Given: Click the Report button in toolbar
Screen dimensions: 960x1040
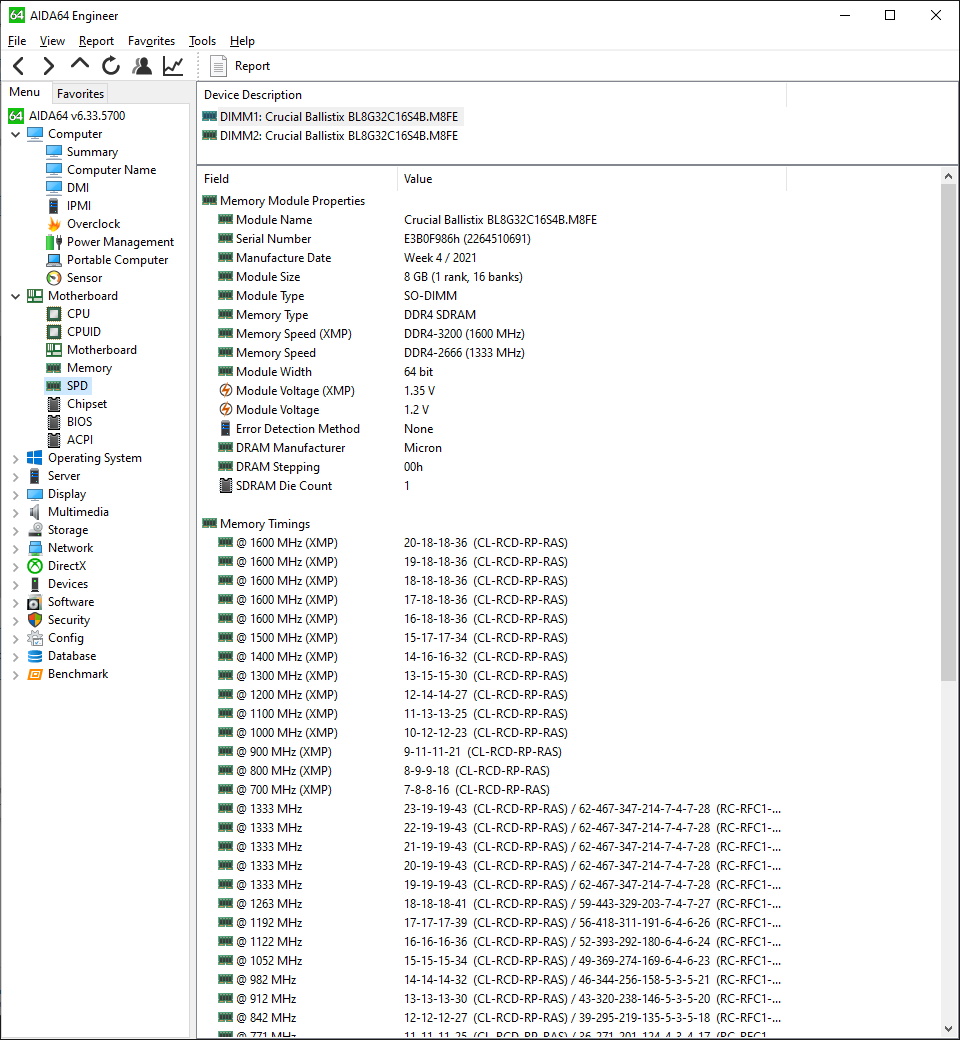Looking at the screenshot, I should (x=240, y=66).
